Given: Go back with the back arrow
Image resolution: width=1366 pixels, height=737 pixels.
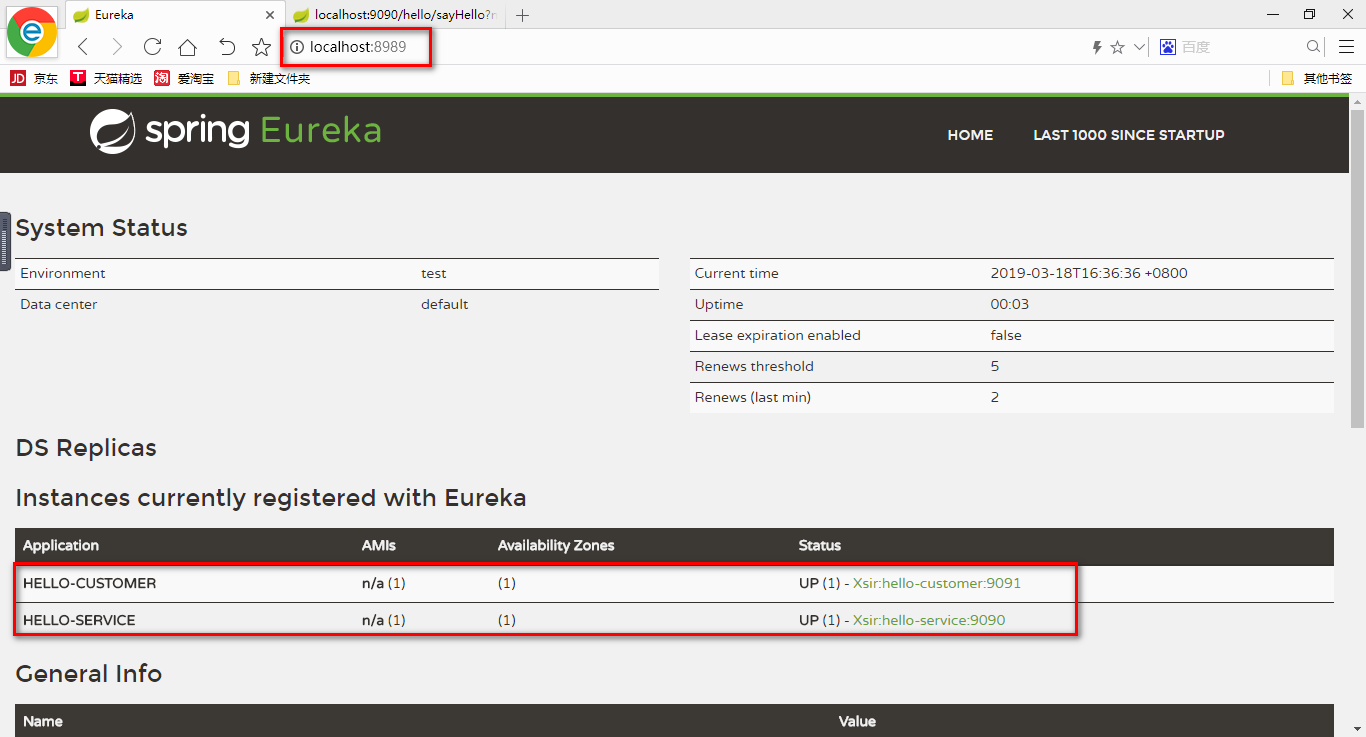Looking at the screenshot, I should coord(83,47).
